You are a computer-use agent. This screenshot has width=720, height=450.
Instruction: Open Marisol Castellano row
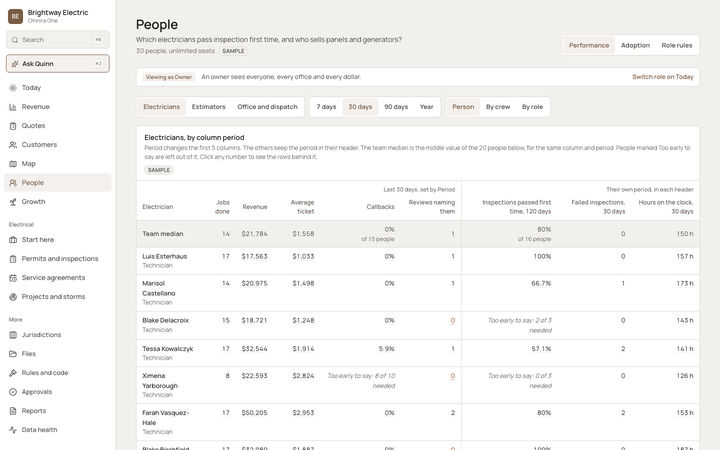click(x=418, y=293)
